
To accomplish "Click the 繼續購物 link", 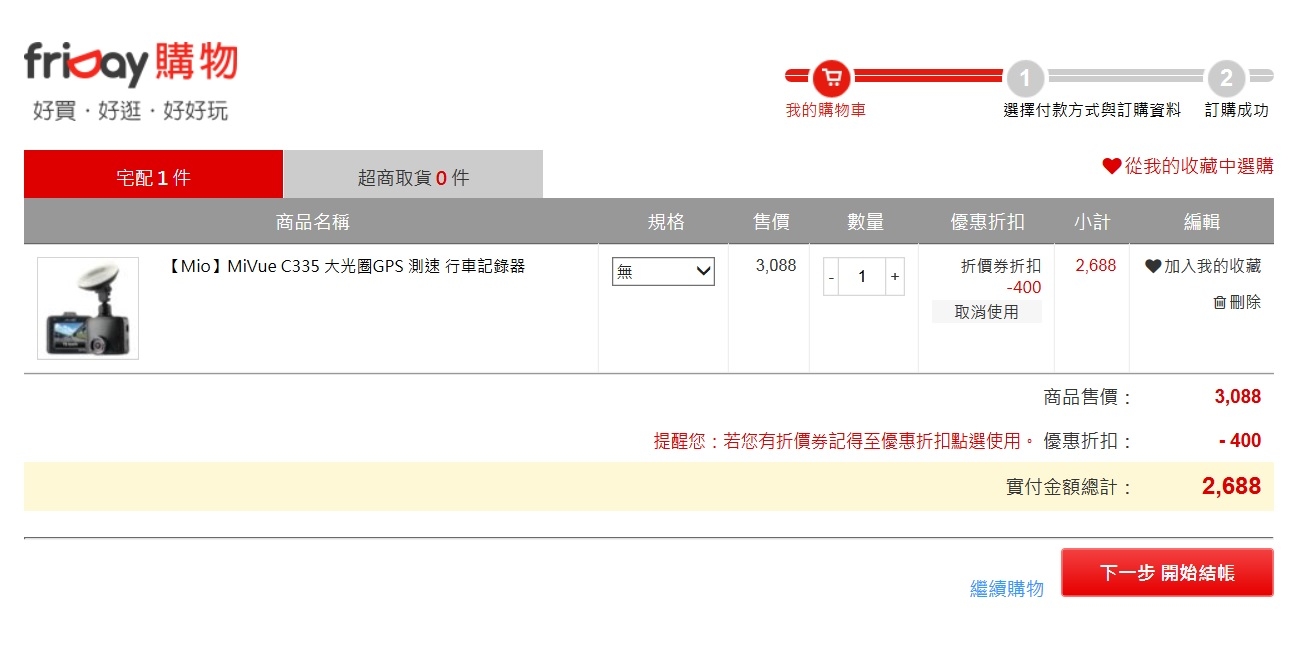I will [x=1007, y=589].
